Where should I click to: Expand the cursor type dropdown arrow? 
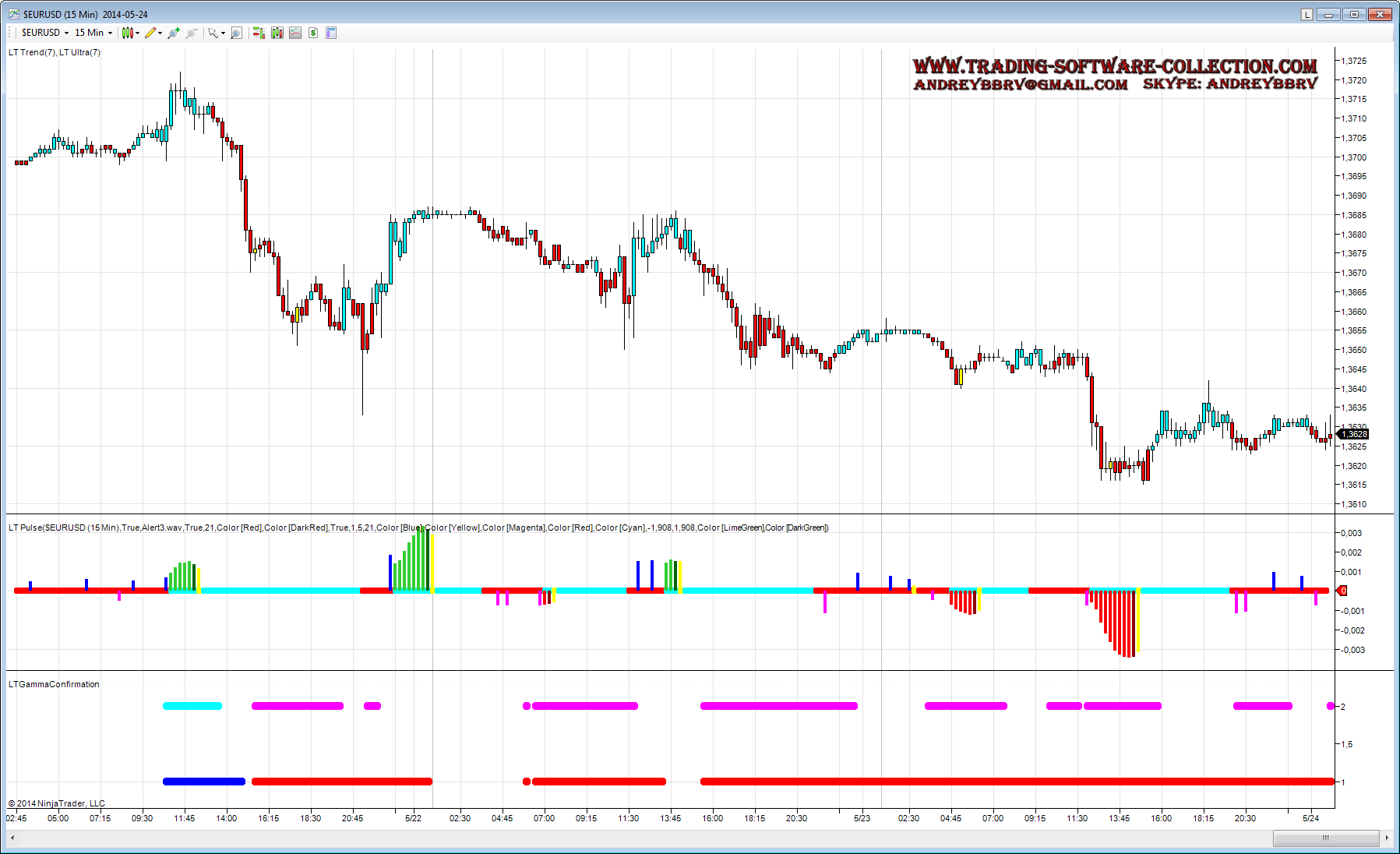[223, 33]
